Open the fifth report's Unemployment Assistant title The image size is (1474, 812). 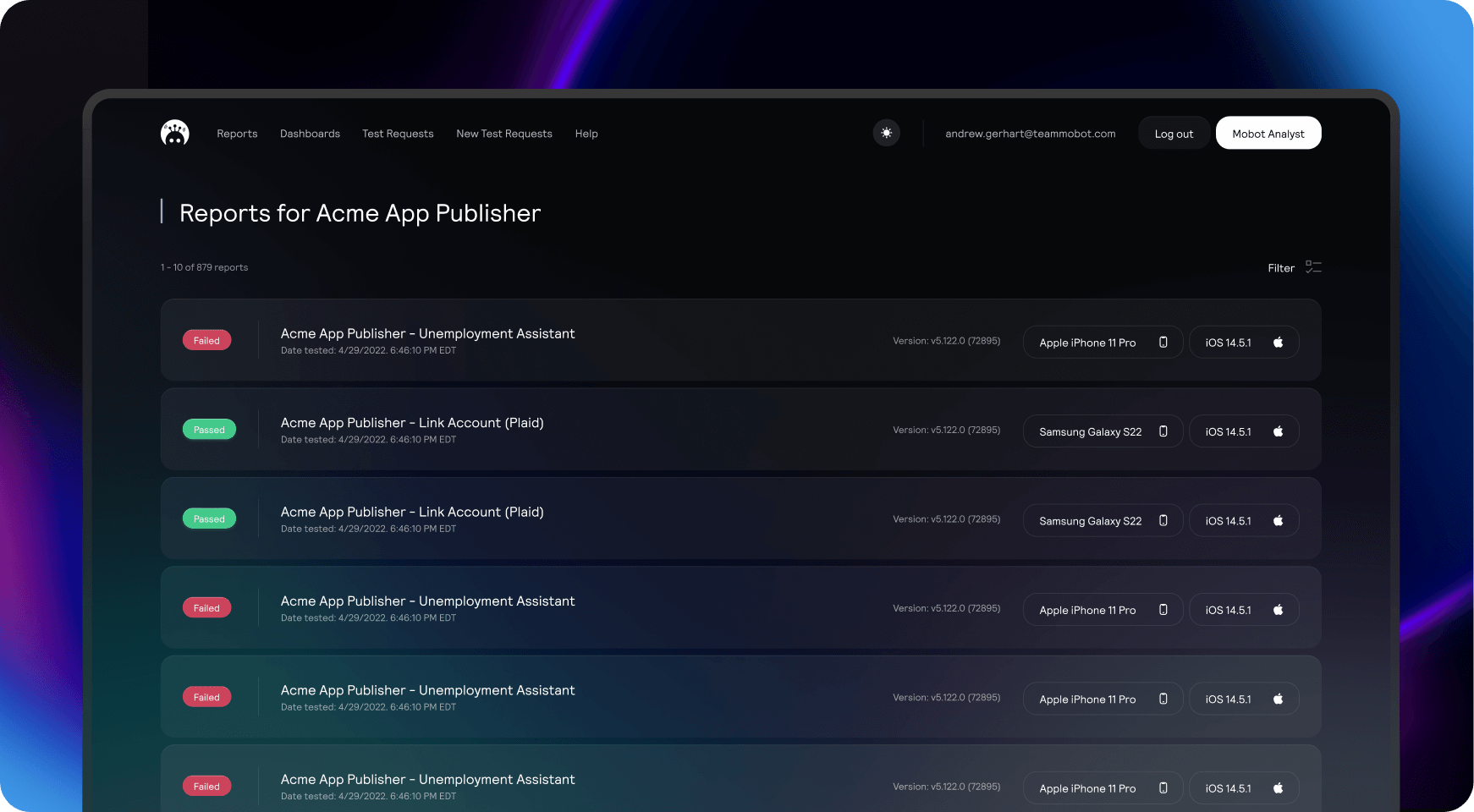pos(427,690)
